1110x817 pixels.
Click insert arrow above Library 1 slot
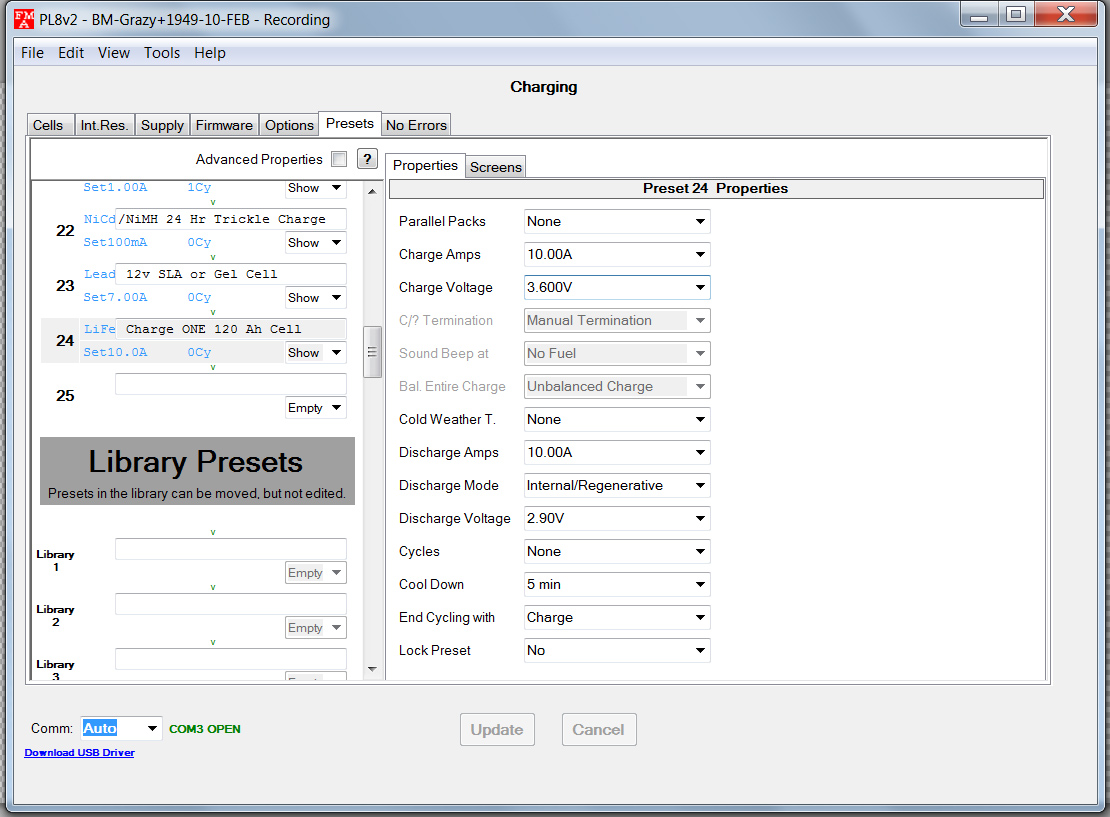click(213, 532)
